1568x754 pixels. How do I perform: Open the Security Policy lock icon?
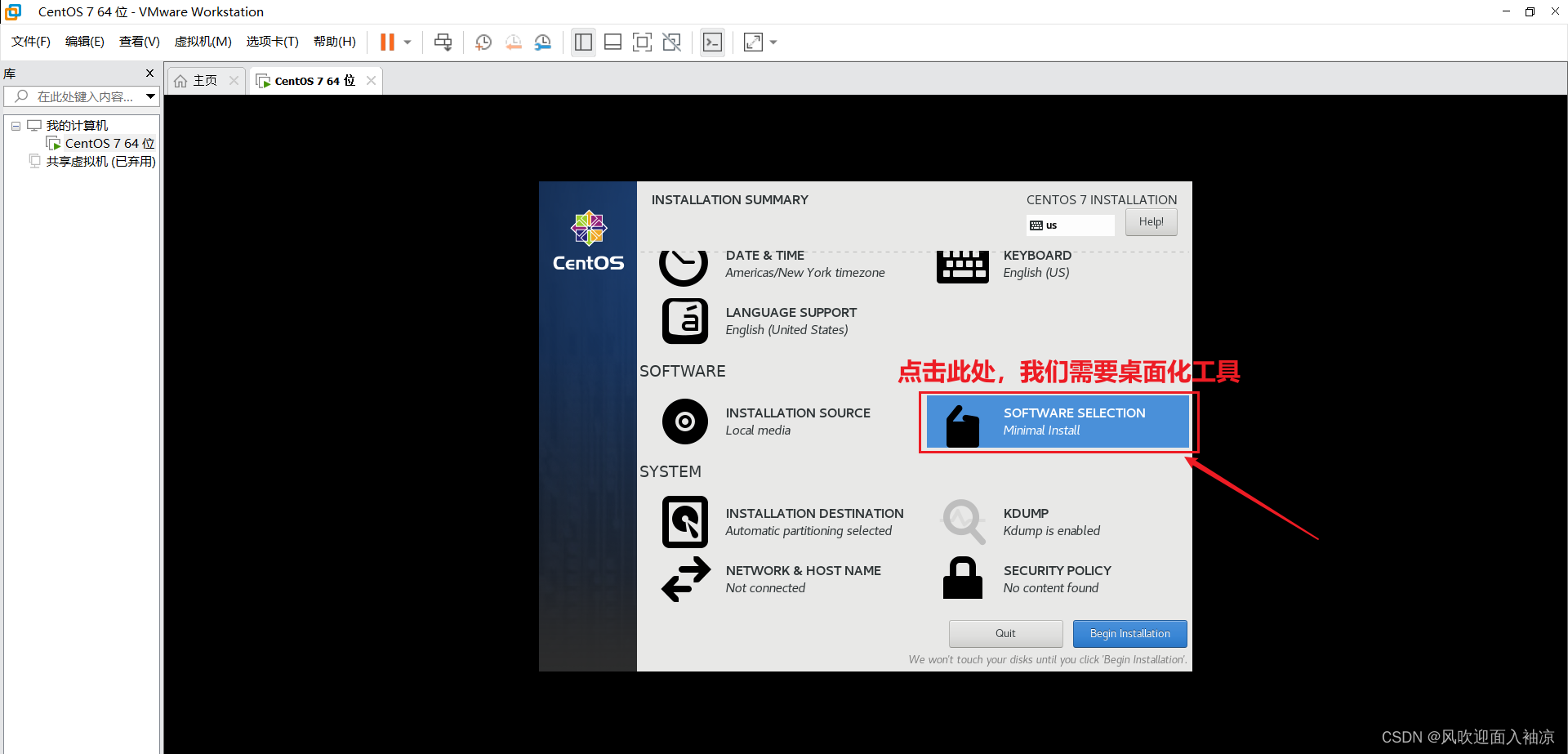(x=962, y=578)
